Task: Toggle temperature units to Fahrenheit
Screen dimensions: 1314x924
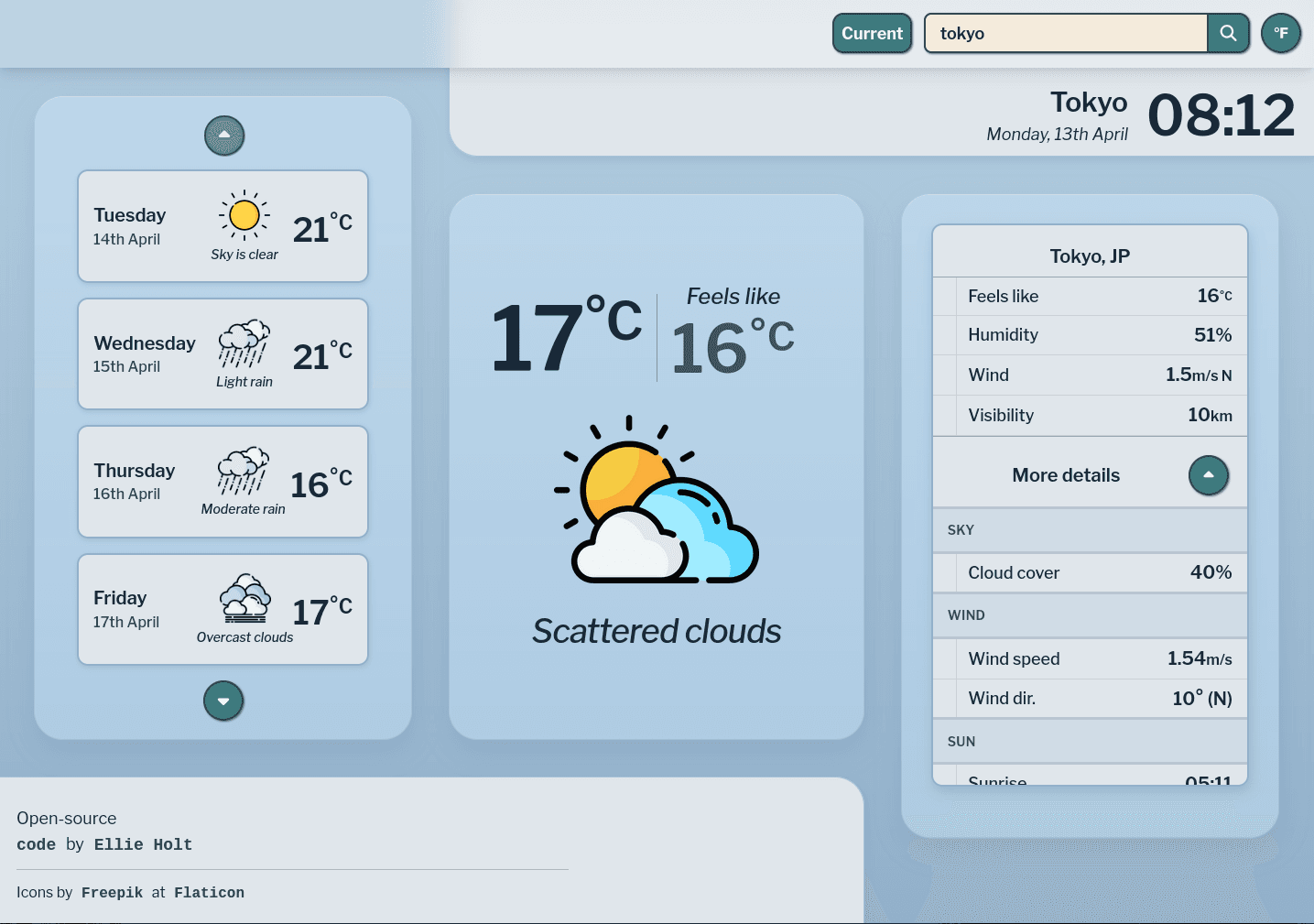Action: (x=1280, y=33)
